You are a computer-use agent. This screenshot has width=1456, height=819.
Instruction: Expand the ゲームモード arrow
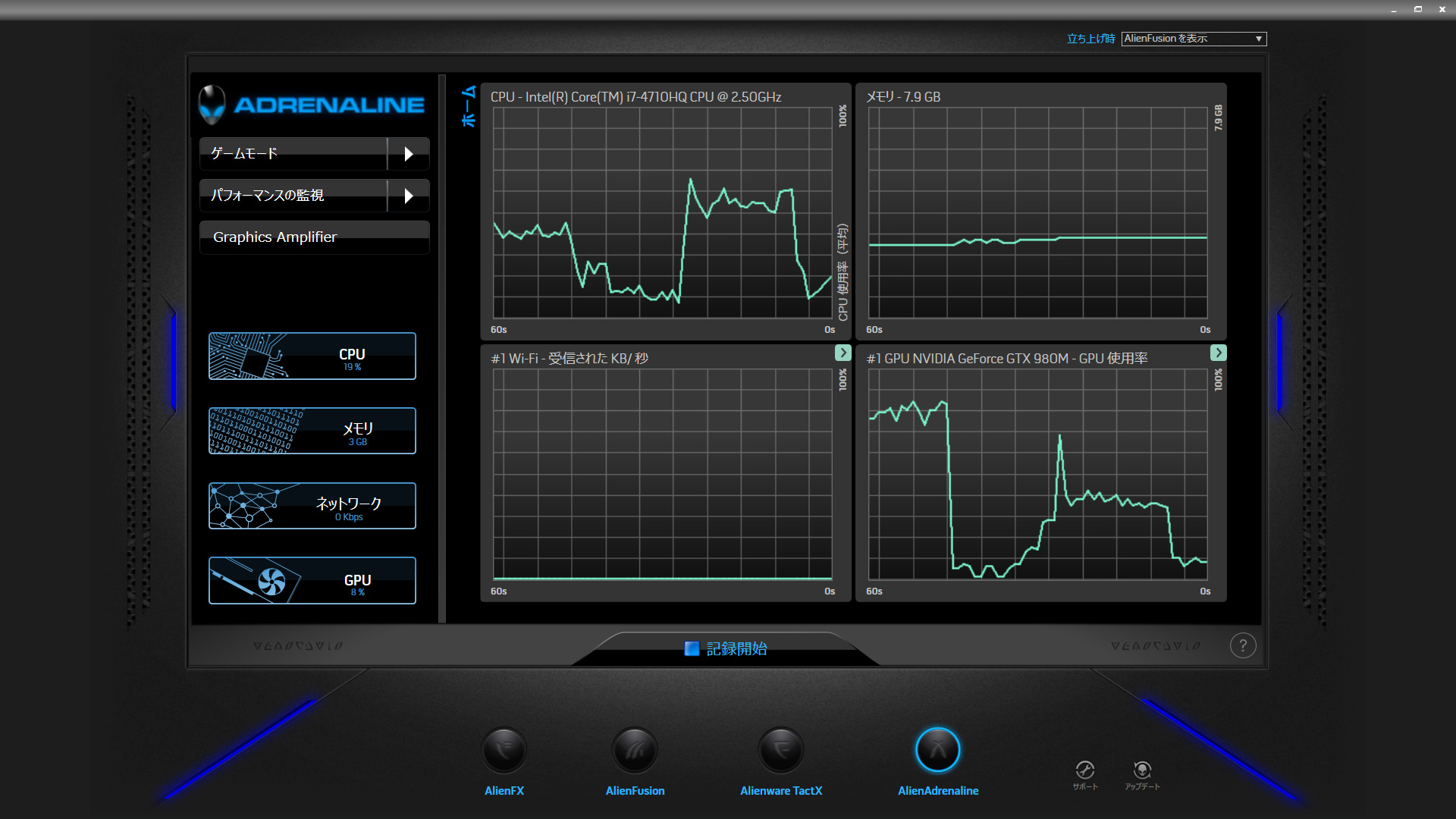pyautogui.click(x=409, y=154)
